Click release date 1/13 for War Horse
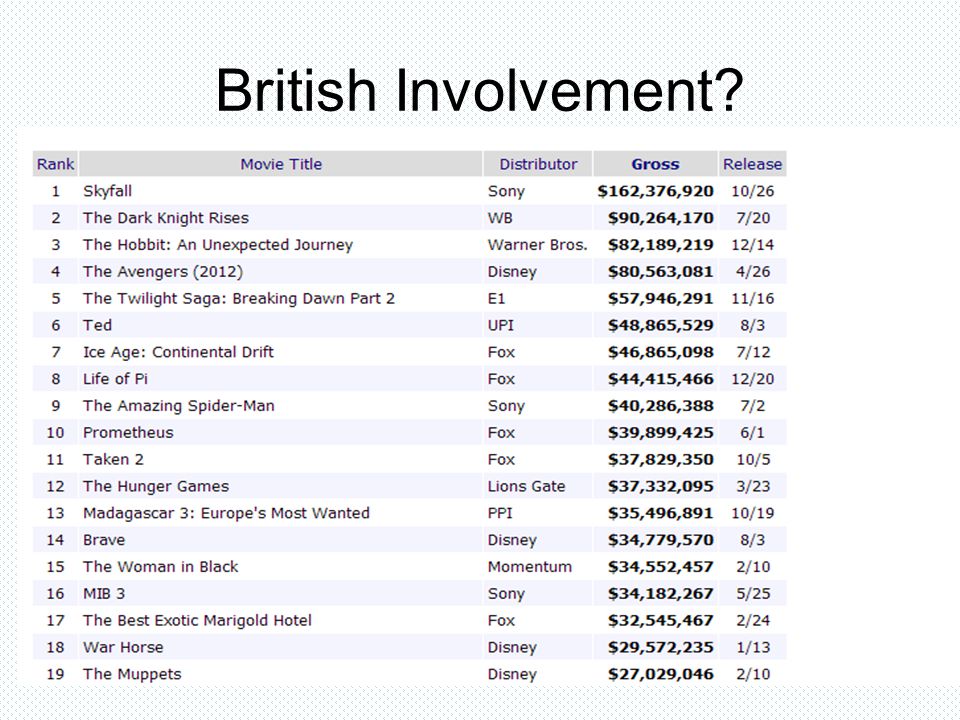 (x=753, y=648)
